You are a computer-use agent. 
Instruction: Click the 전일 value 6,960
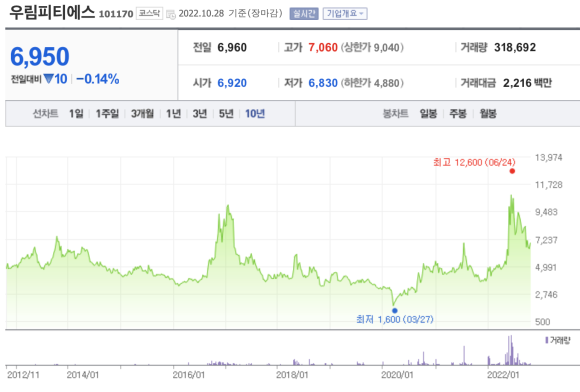click(232, 47)
